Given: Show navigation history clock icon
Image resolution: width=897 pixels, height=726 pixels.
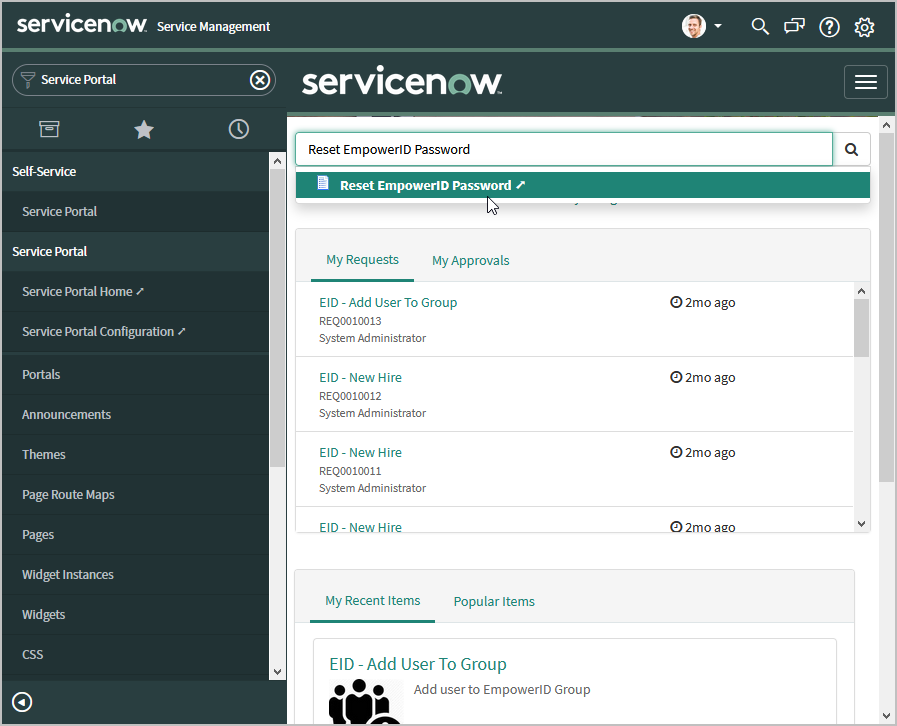Looking at the screenshot, I should (238, 129).
